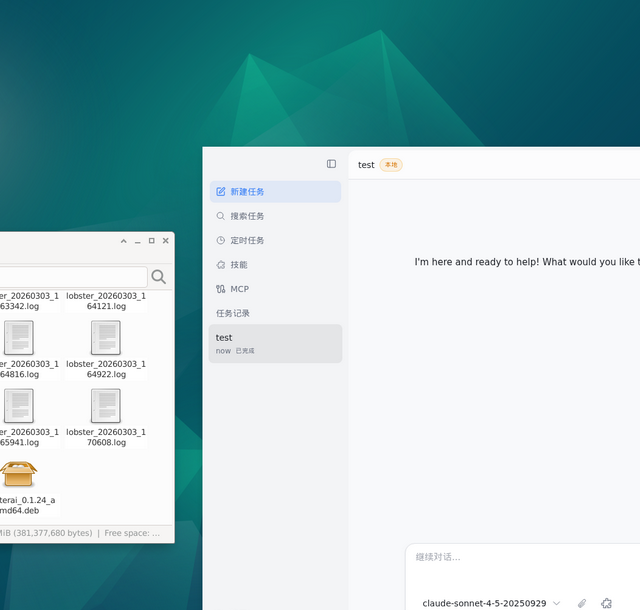
Task: Open the test task in history
Action: (276, 343)
